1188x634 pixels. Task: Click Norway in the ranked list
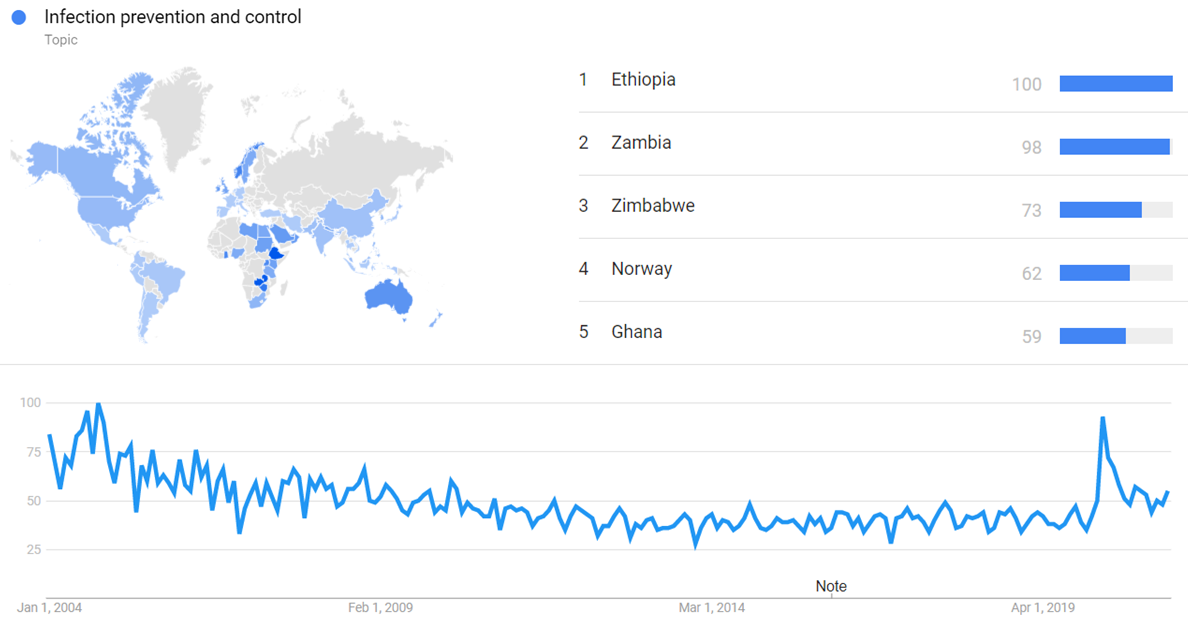[x=642, y=269]
